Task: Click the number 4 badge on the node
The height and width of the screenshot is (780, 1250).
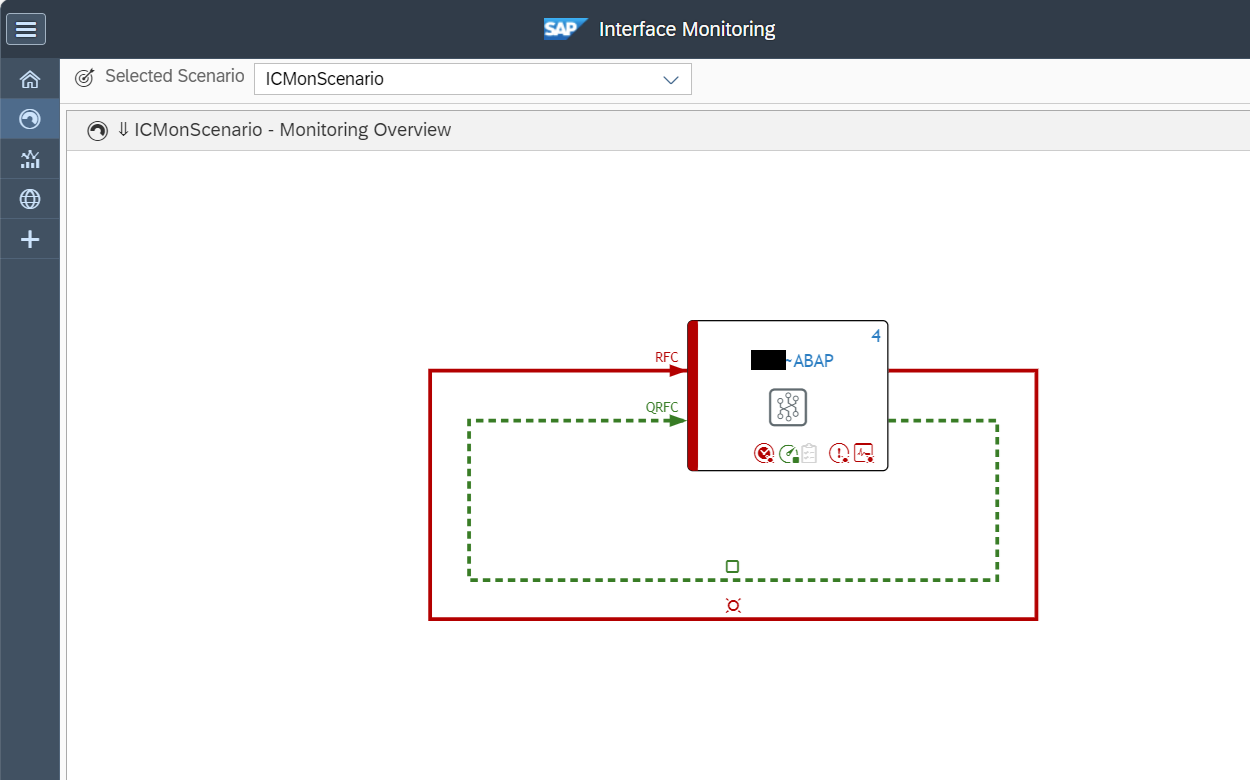Action: [876, 336]
